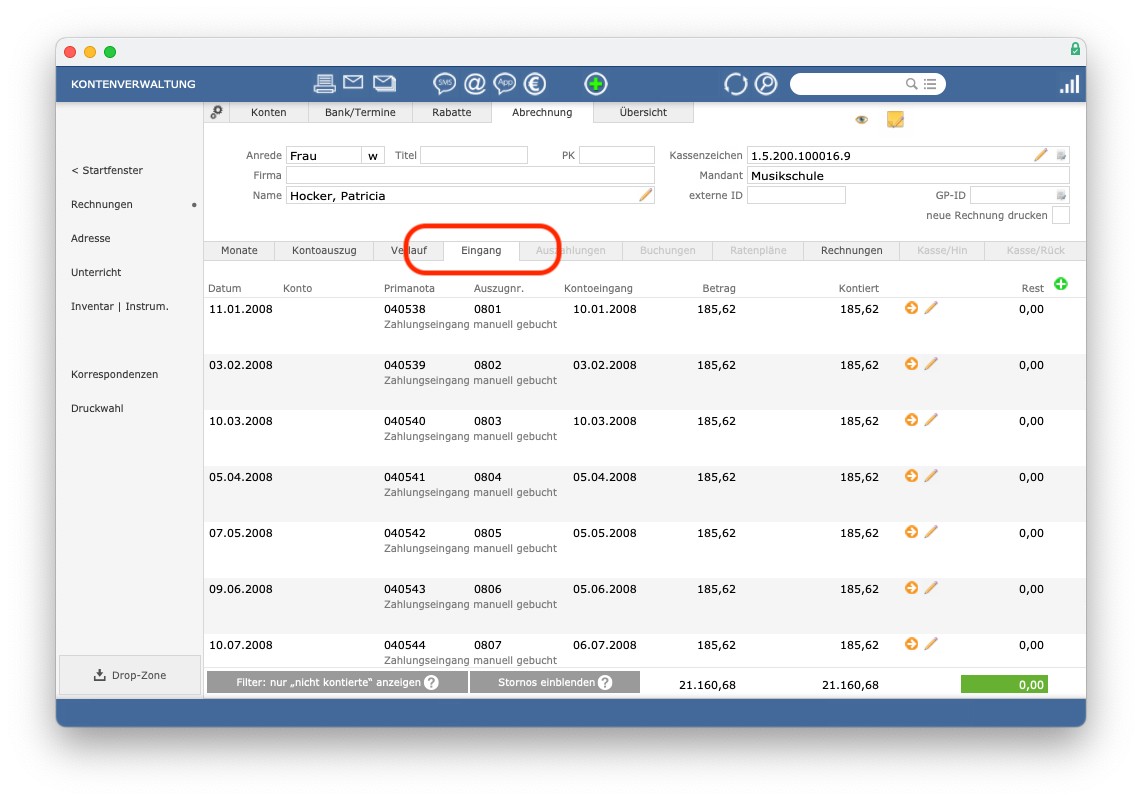Open dropdown icon in GP-ID field
The width and height of the screenshot is (1142, 801).
click(1061, 195)
